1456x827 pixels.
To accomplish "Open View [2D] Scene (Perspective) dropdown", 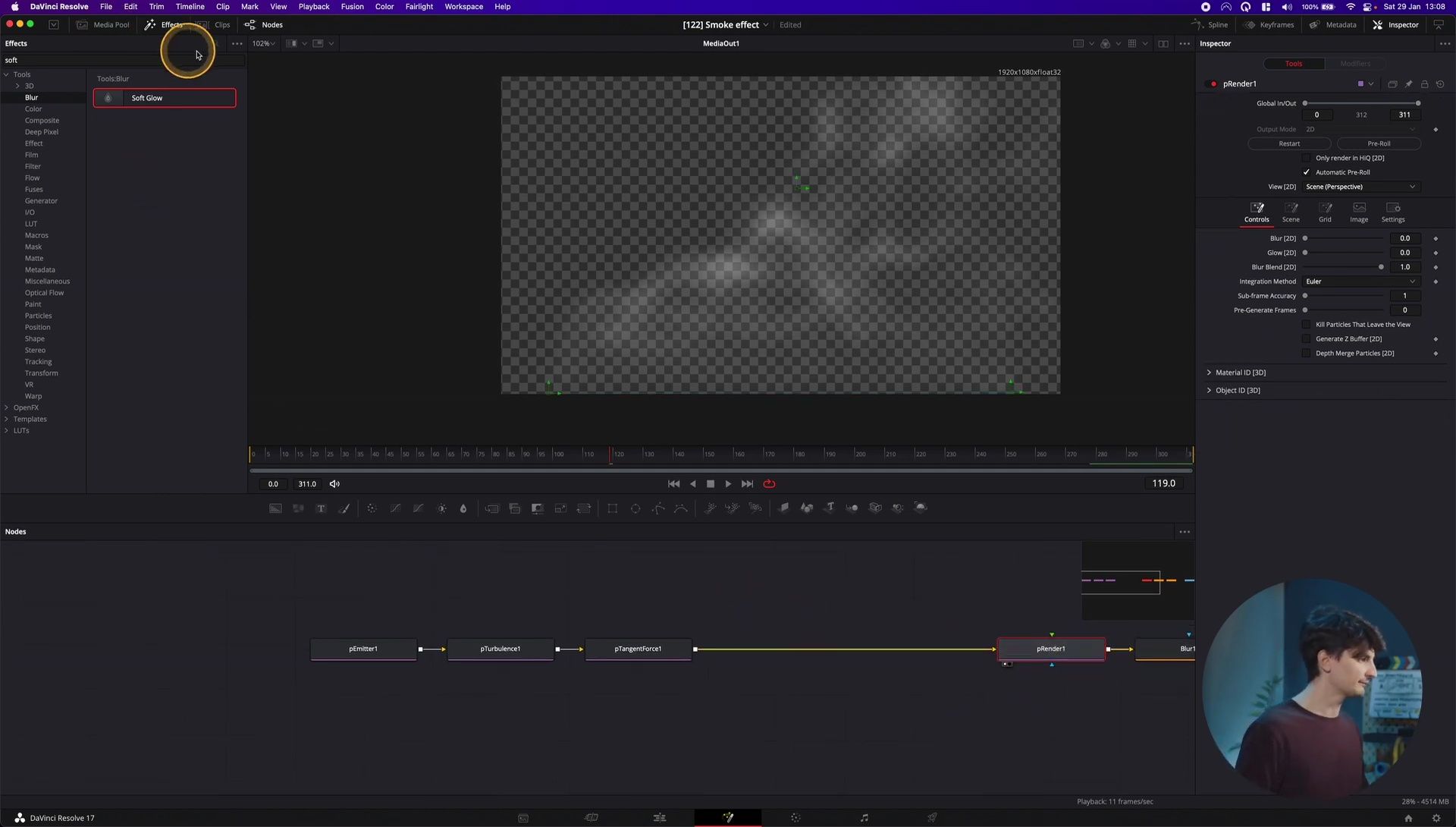I will point(1360,187).
